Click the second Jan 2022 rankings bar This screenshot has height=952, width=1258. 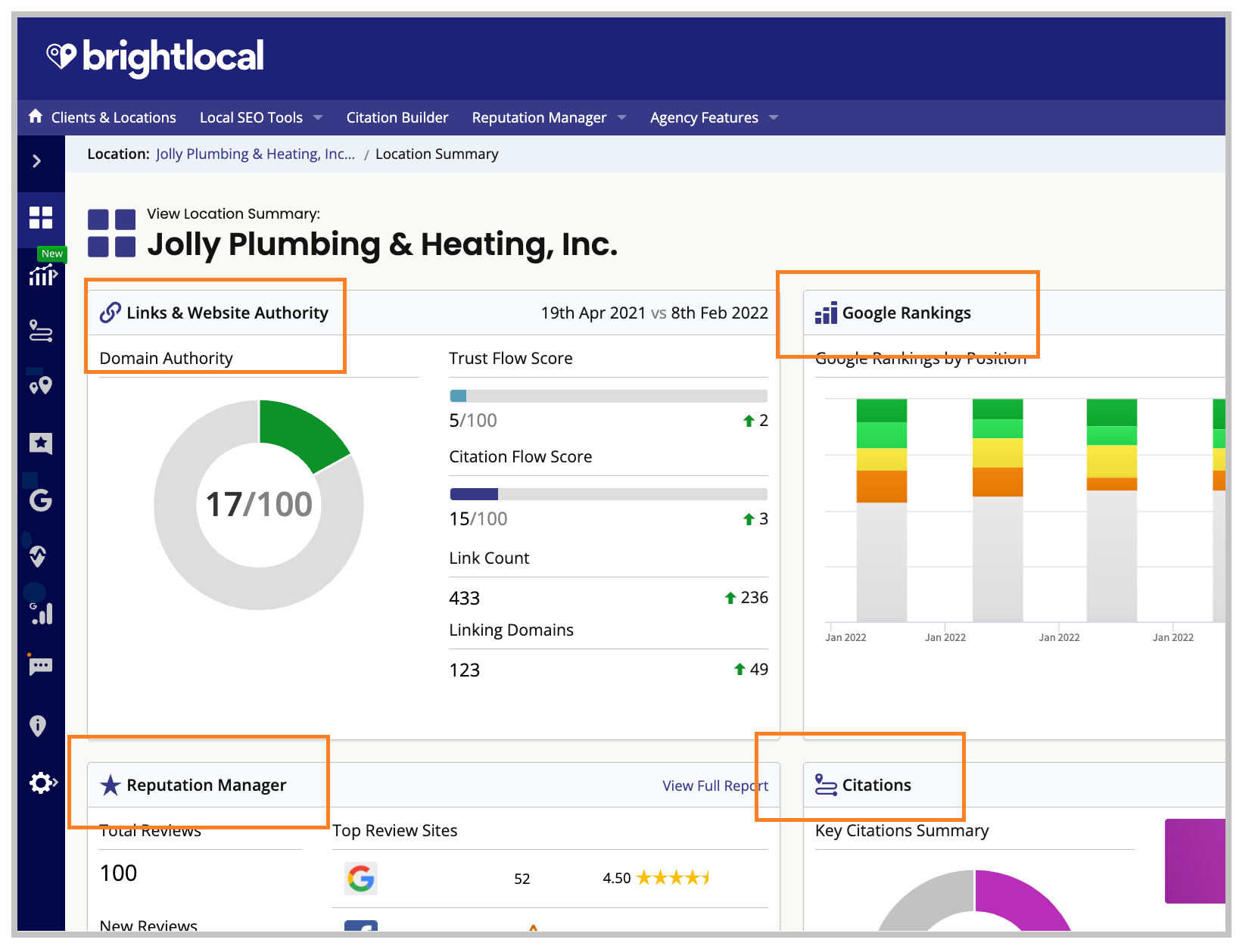[998, 510]
